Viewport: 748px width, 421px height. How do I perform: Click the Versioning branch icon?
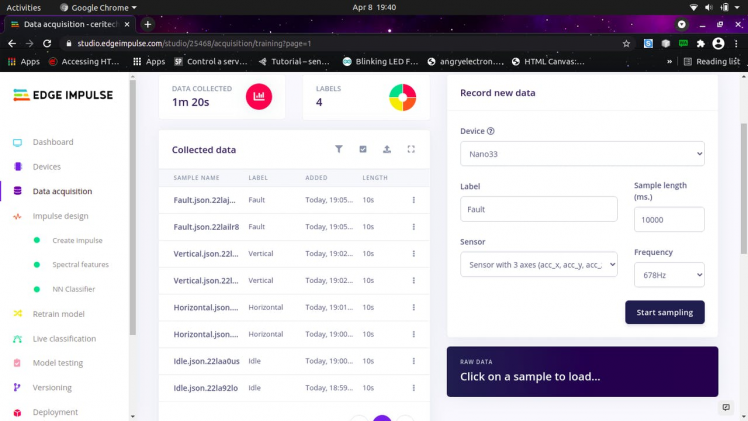tap(17, 387)
